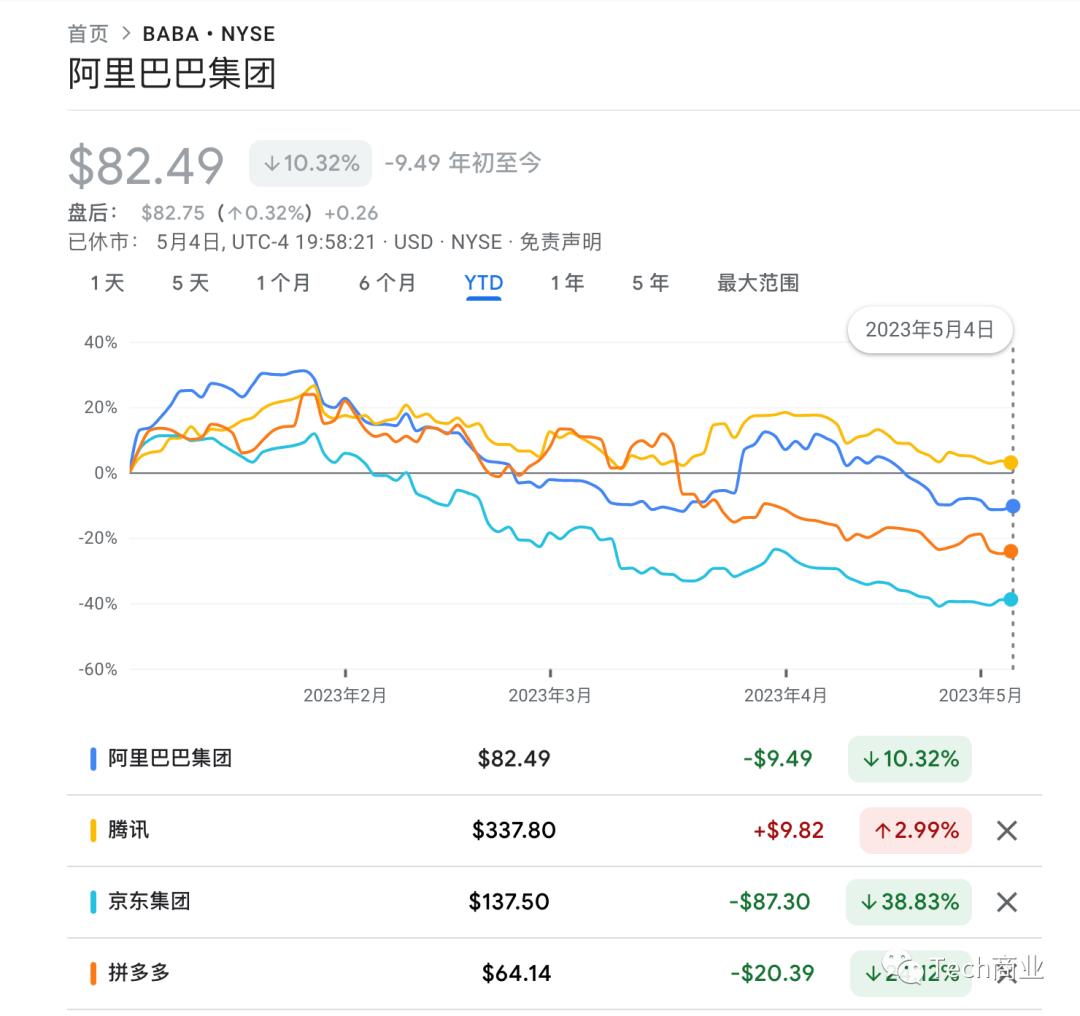Screen dimensions: 1080x1016
Task: Click the -$87.30 change for 京东集团
Action: pyautogui.click(x=770, y=902)
